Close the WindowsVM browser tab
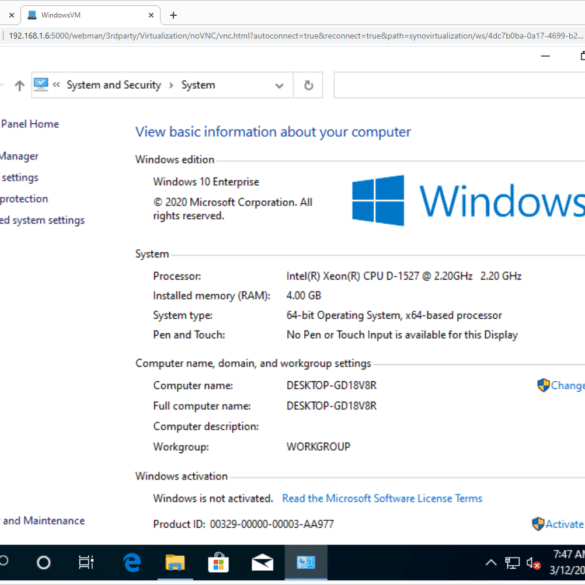 151,15
